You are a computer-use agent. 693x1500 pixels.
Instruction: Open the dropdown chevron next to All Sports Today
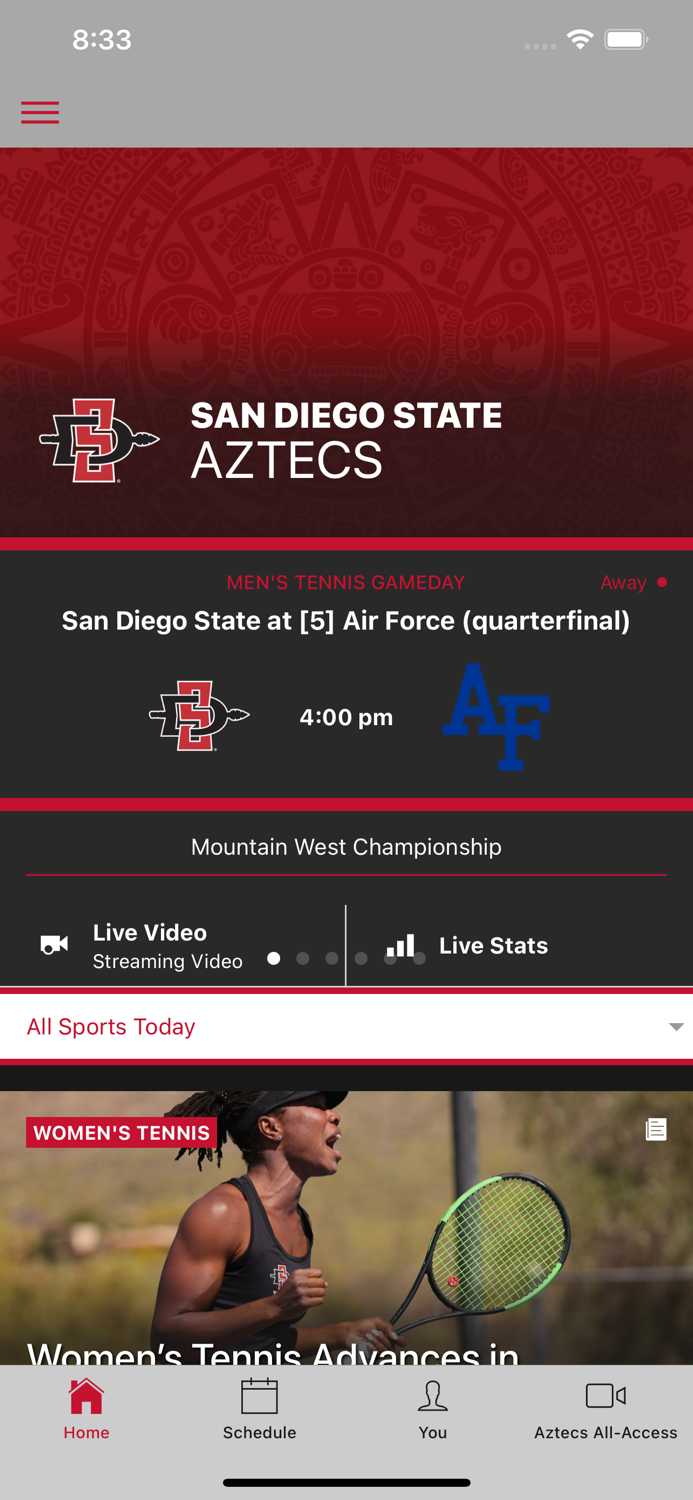point(677,1026)
